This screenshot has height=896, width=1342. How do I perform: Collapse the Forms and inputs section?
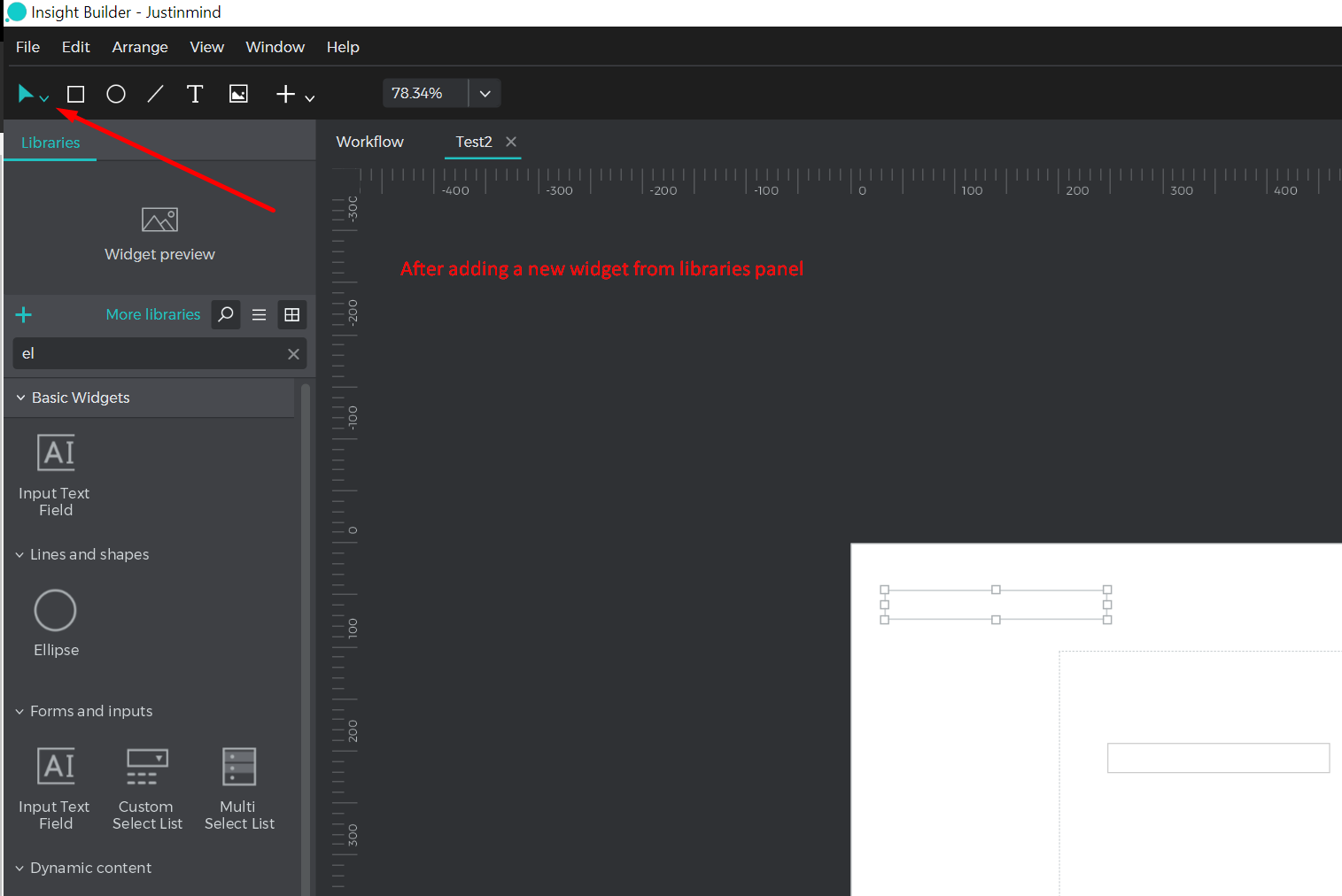[19, 712]
